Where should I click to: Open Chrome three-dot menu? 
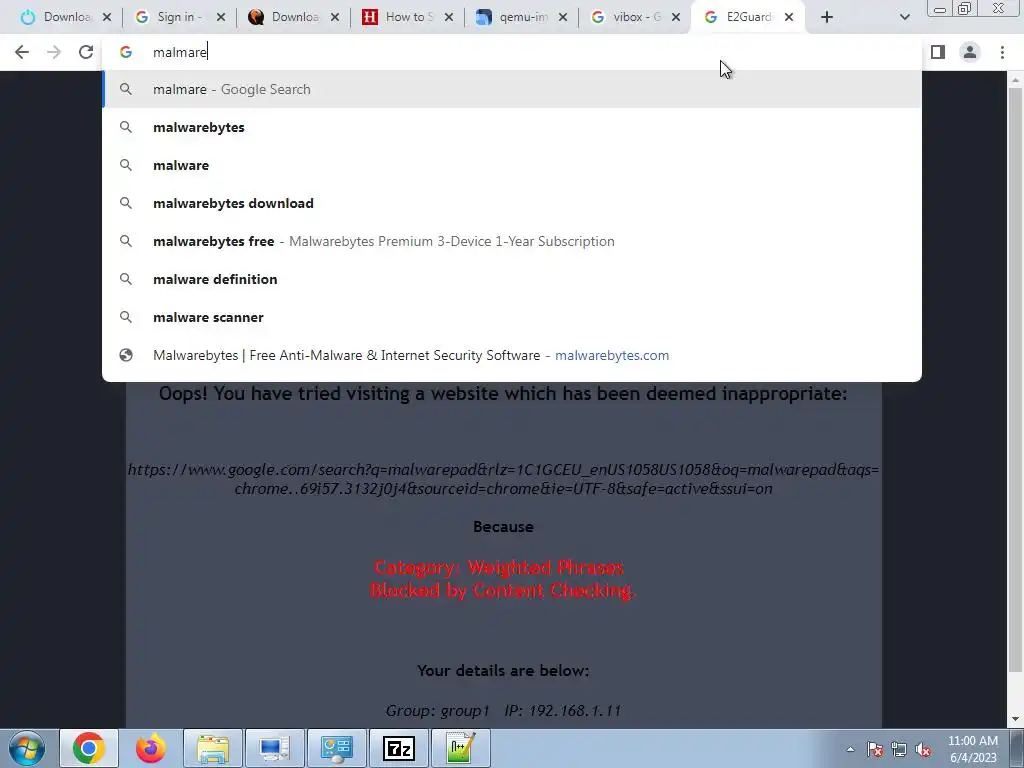[1002, 52]
